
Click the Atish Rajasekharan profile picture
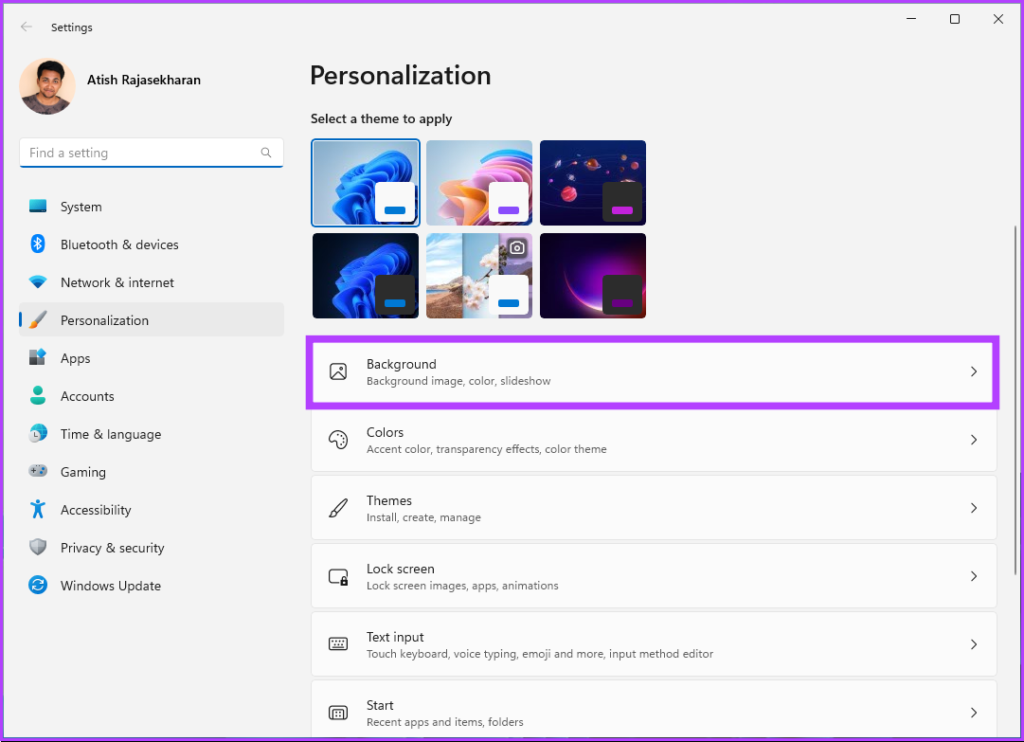point(47,86)
